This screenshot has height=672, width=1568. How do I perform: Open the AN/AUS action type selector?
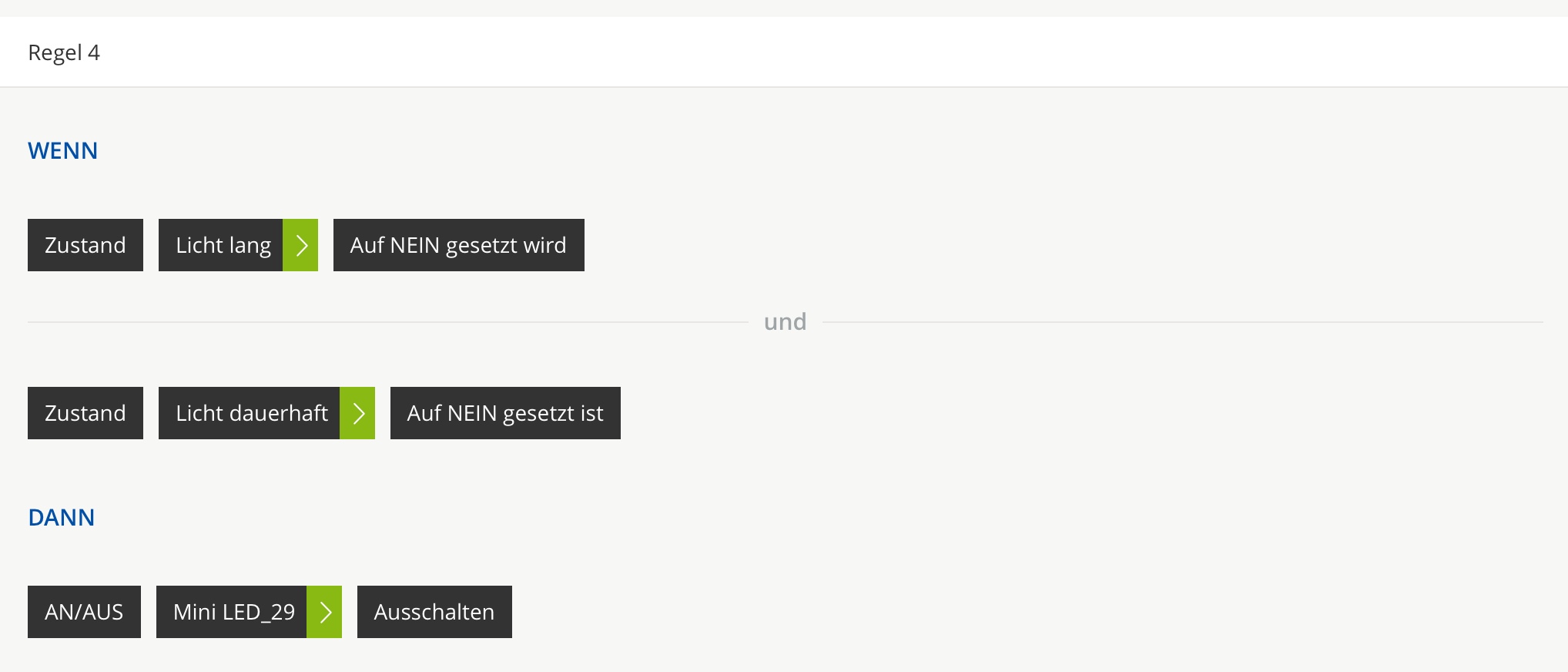pyautogui.click(x=84, y=612)
